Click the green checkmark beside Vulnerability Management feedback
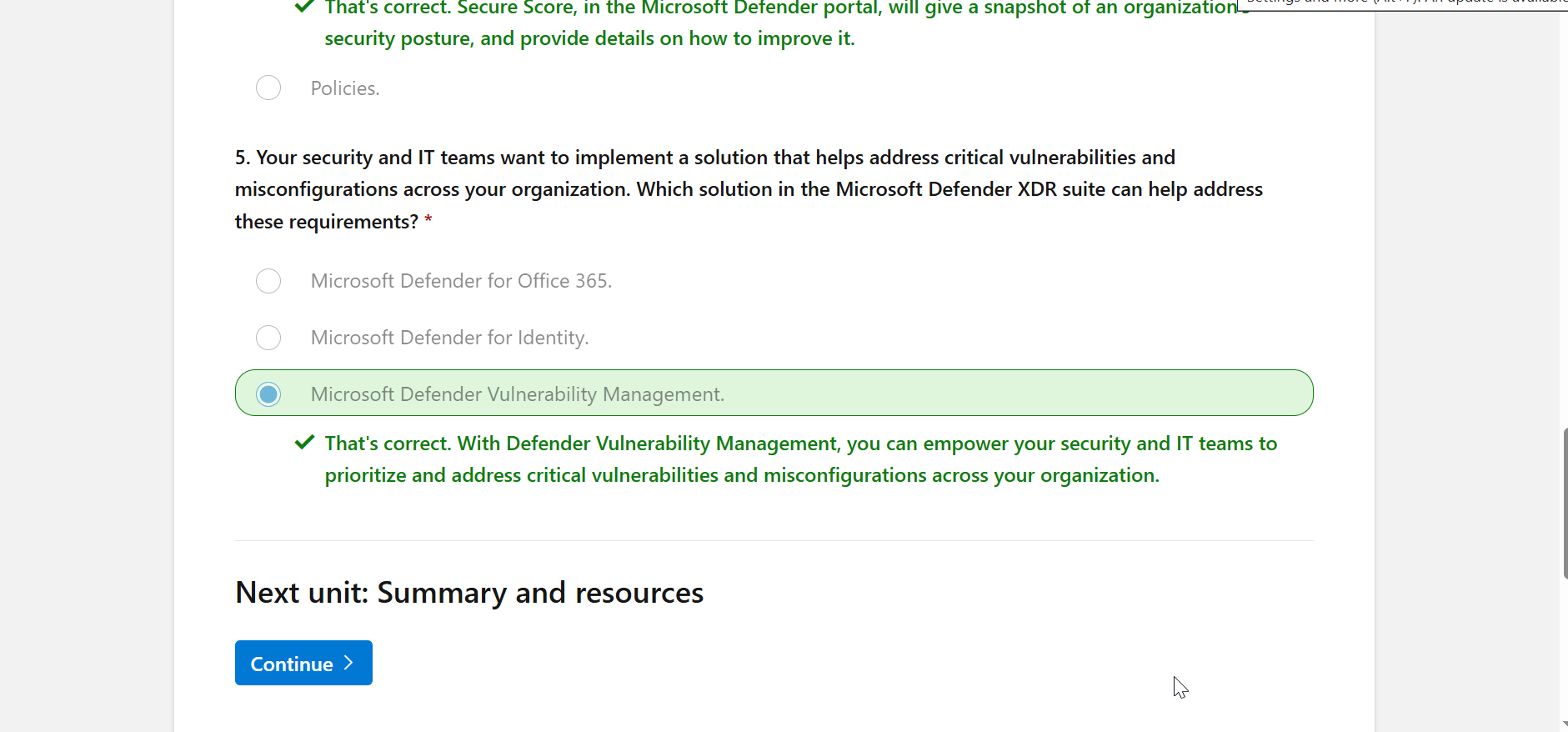The width and height of the screenshot is (1568, 732). tap(304, 443)
